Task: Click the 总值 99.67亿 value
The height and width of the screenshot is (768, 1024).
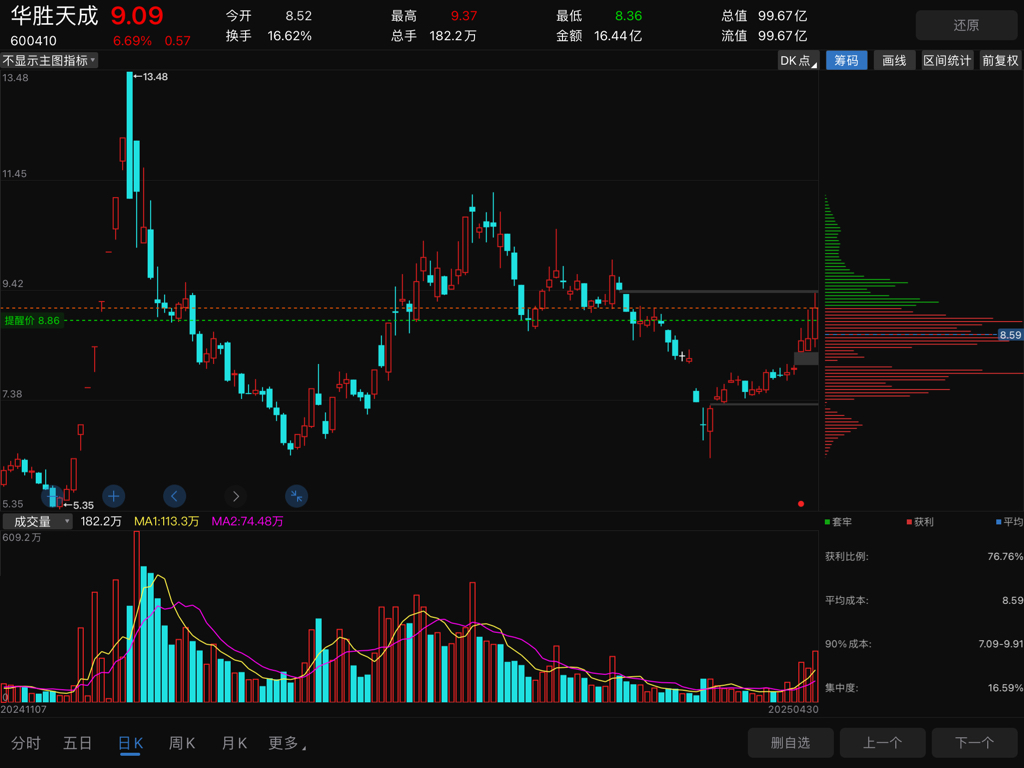Action: coord(782,16)
